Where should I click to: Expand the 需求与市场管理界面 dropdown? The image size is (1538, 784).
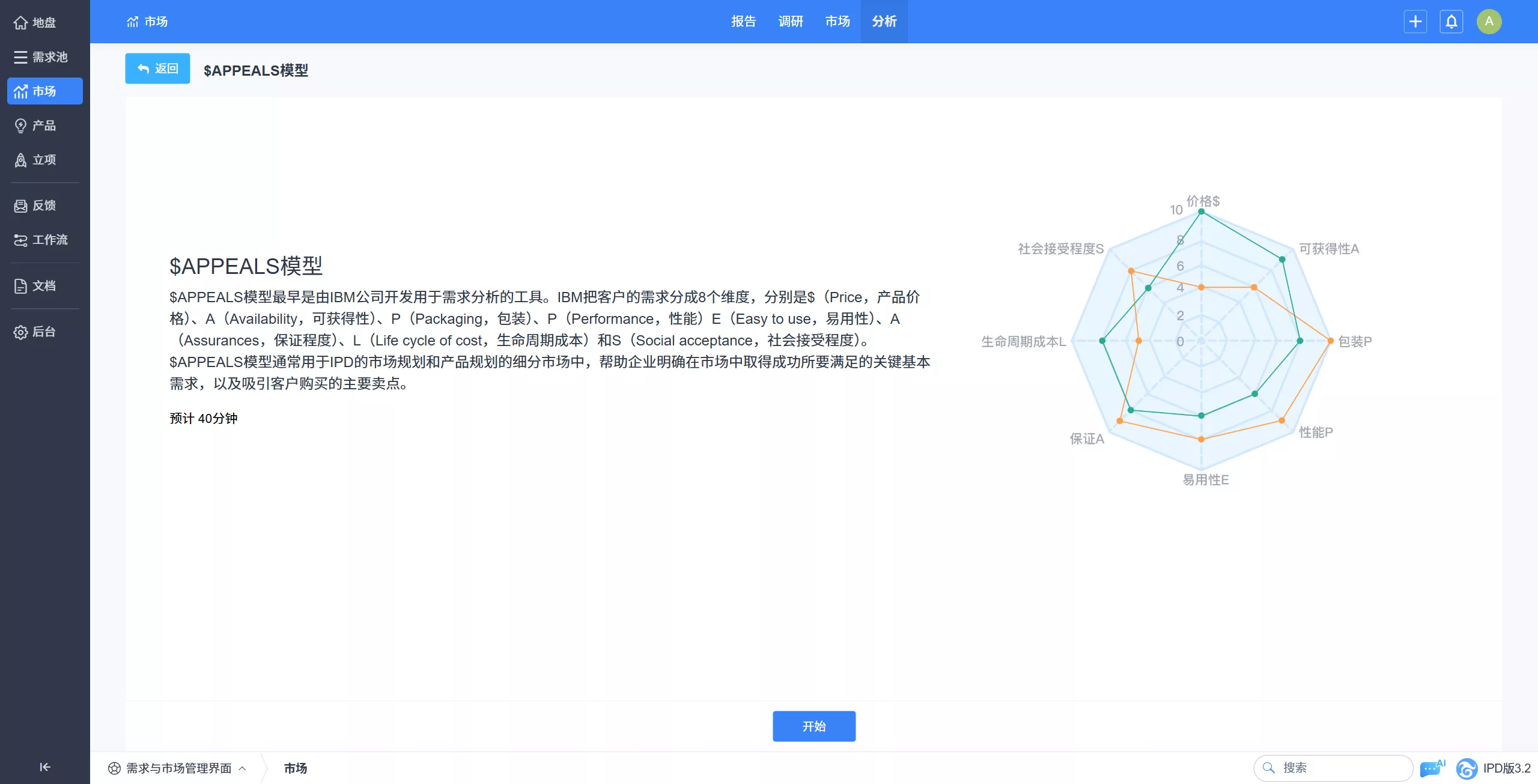(x=178, y=768)
